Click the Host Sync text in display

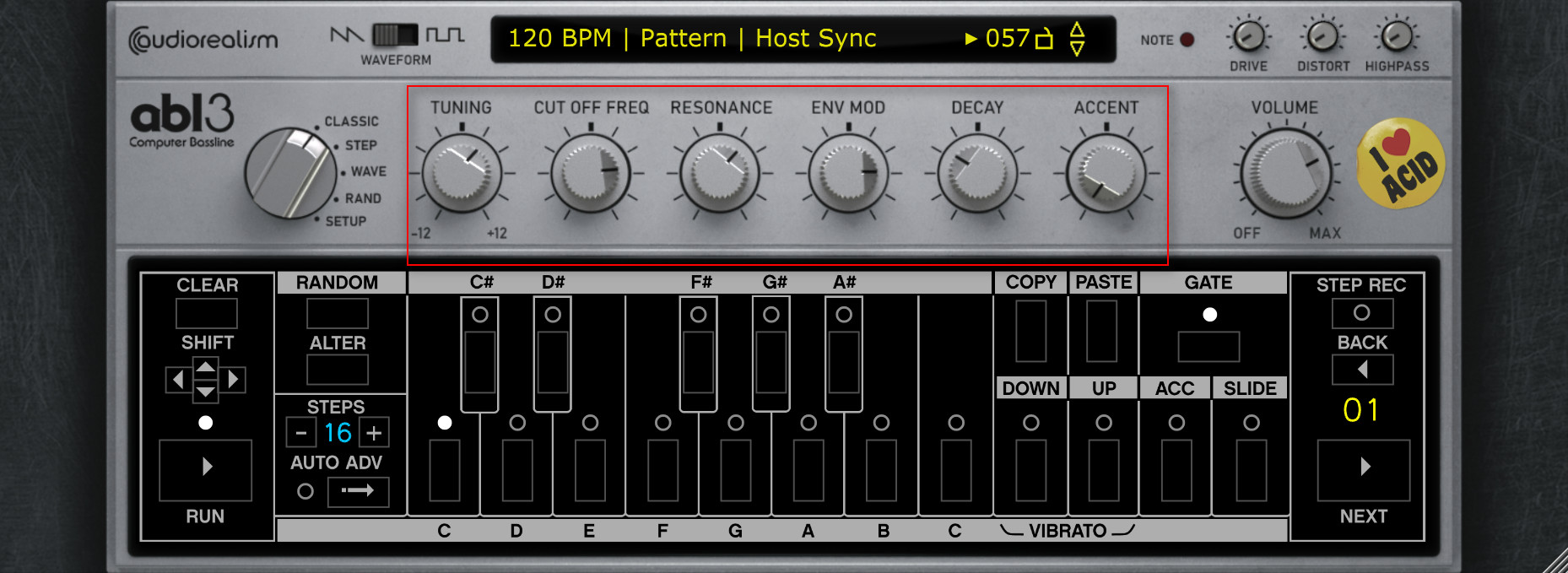[815, 39]
